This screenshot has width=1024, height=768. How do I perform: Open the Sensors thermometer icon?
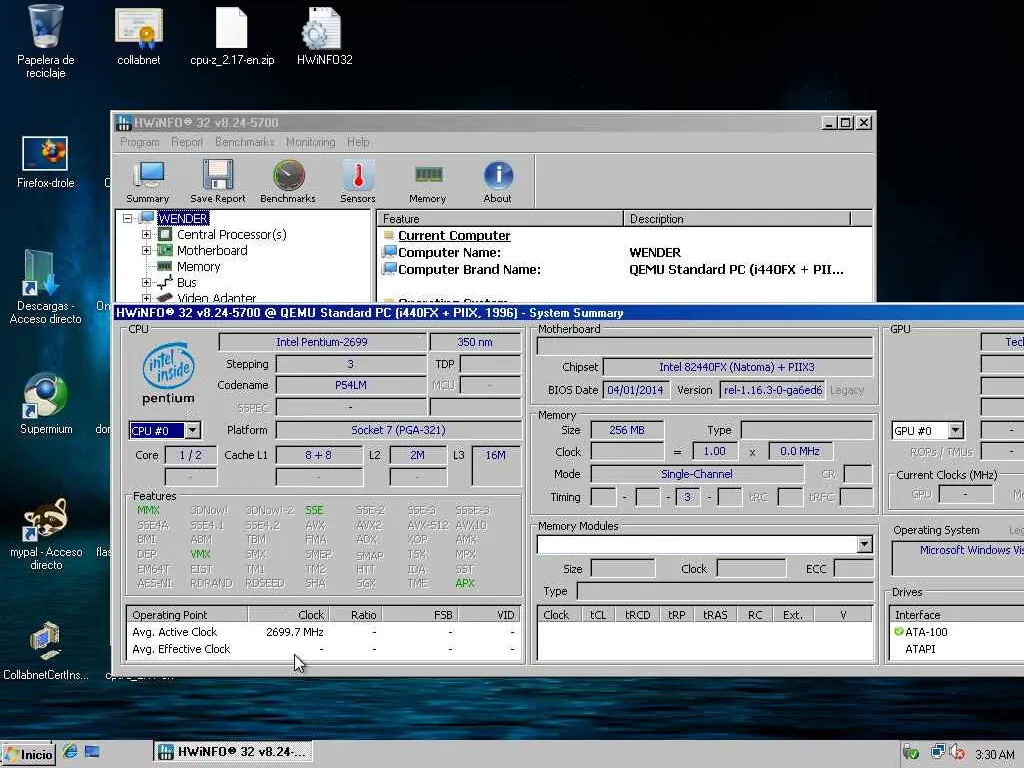(358, 181)
